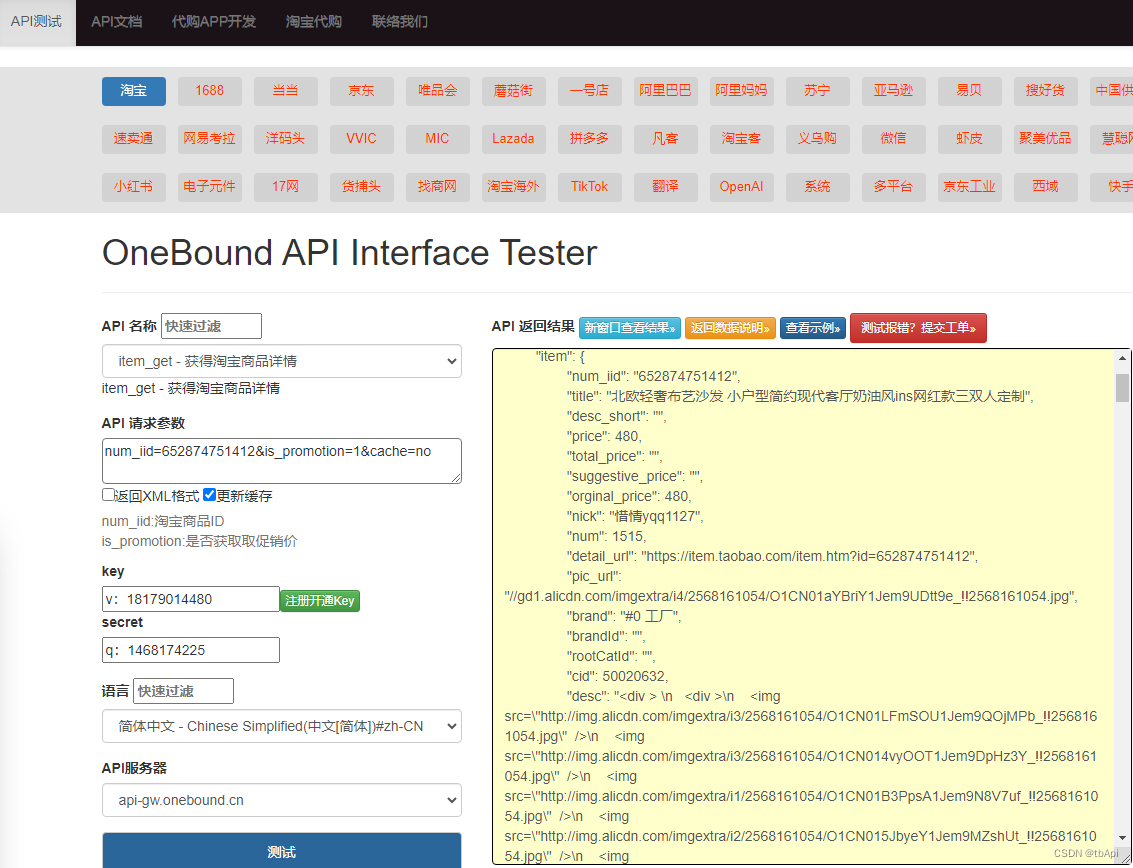Select the 货捕头 platform
This screenshot has height=868, width=1133.
[361, 187]
